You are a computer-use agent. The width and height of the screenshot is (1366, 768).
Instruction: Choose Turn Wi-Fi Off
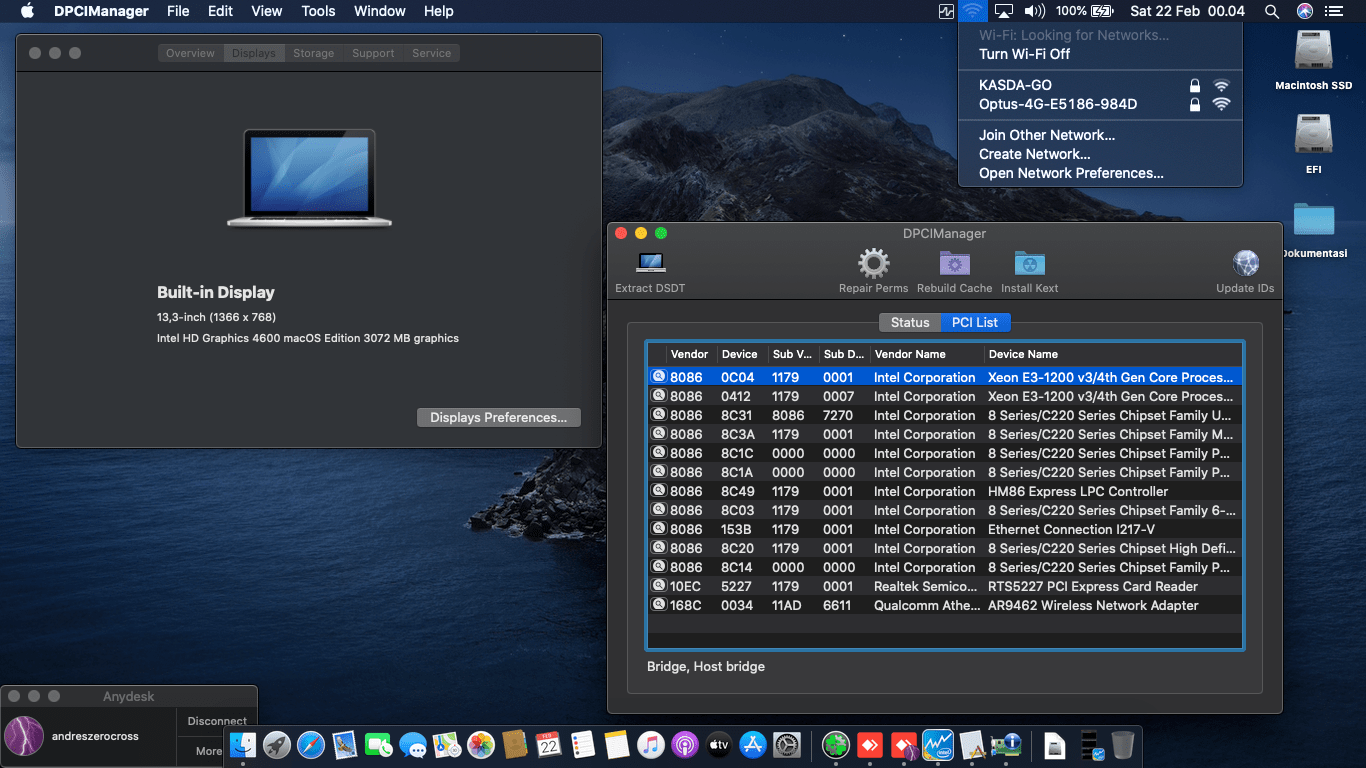pos(1100,54)
